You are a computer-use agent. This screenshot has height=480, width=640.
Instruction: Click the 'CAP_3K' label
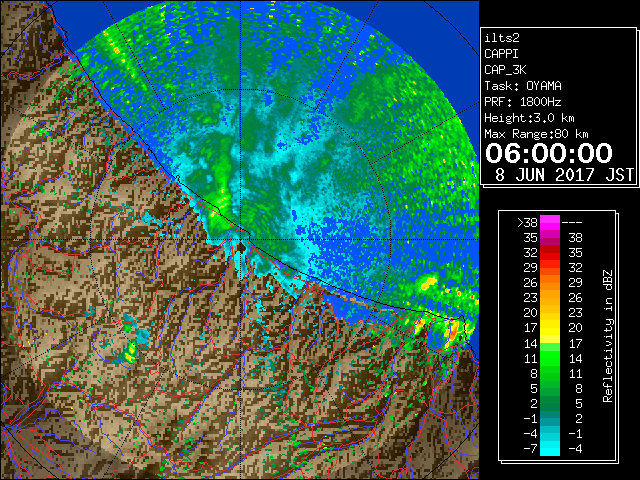(x=505, y=70)
